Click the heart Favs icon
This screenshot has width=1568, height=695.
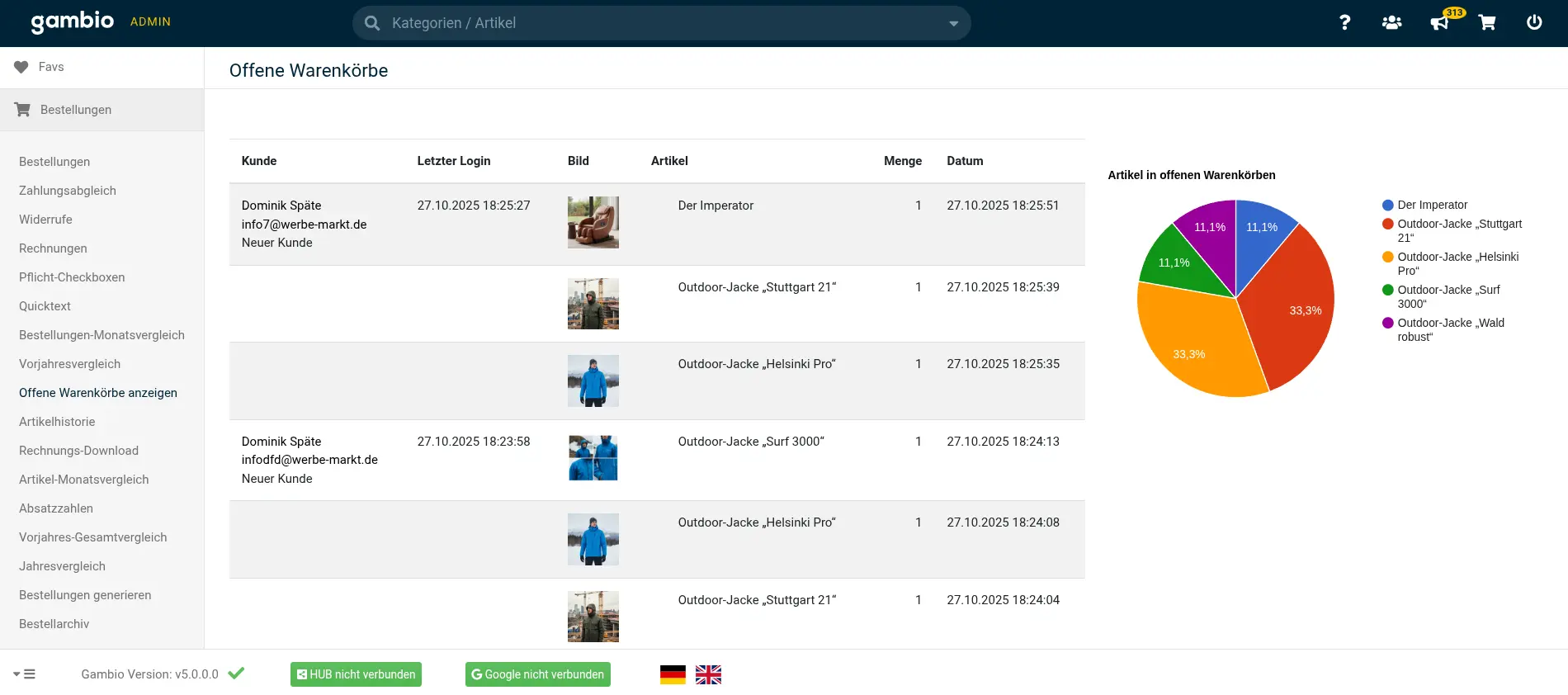click(x=21, y=67)
